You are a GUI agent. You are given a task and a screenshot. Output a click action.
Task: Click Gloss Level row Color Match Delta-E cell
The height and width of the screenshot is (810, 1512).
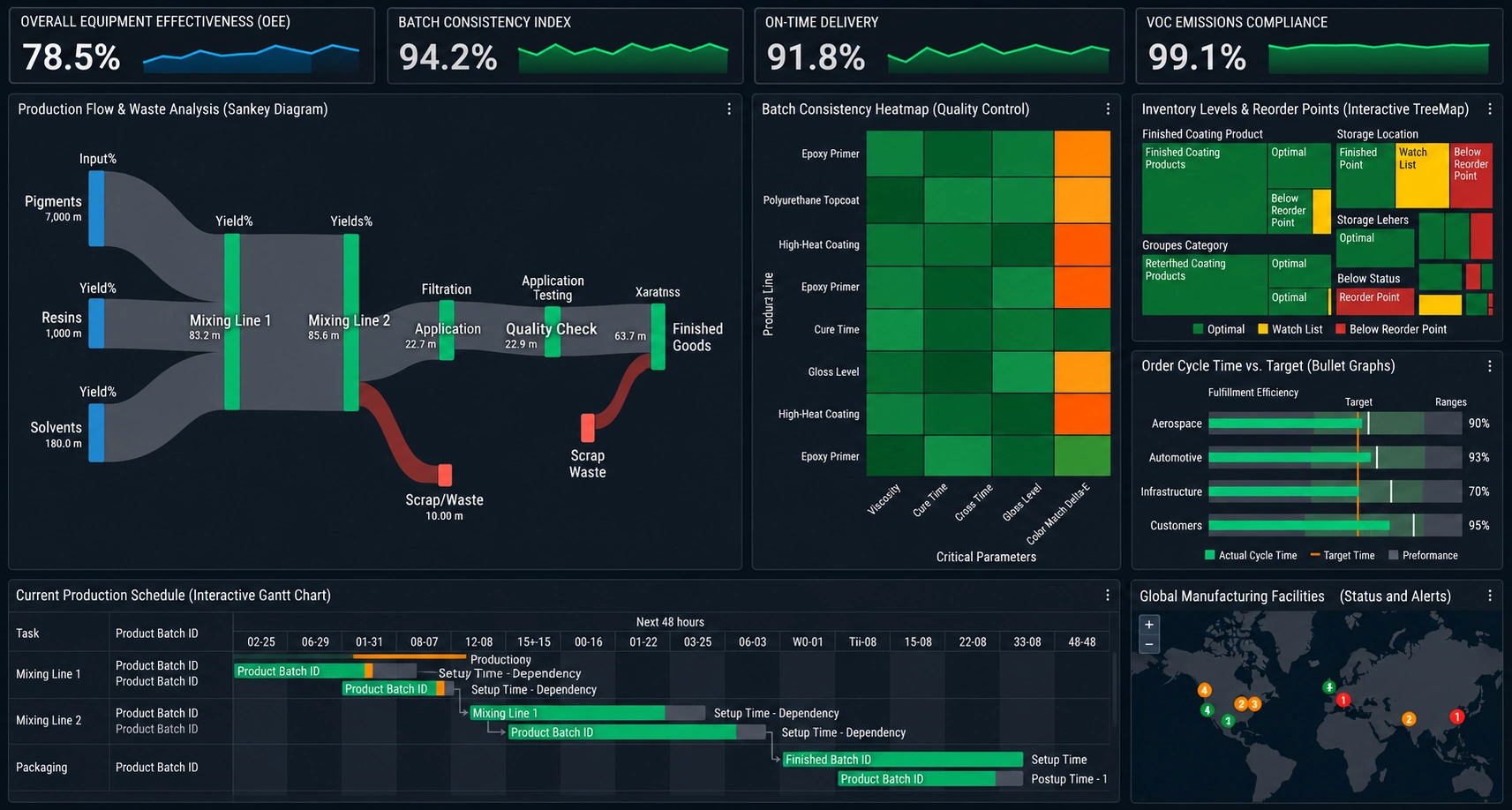tap(1082, 371)
